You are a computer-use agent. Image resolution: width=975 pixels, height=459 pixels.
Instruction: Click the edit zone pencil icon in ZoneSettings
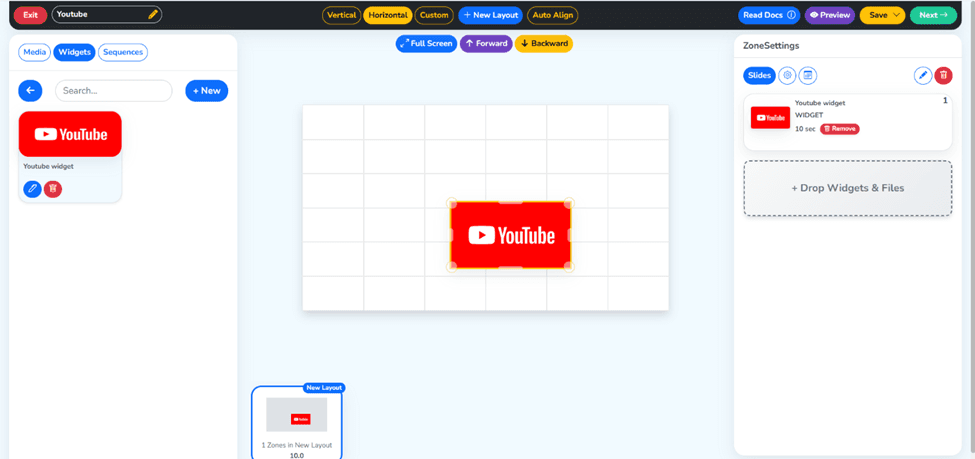[923, 76]
